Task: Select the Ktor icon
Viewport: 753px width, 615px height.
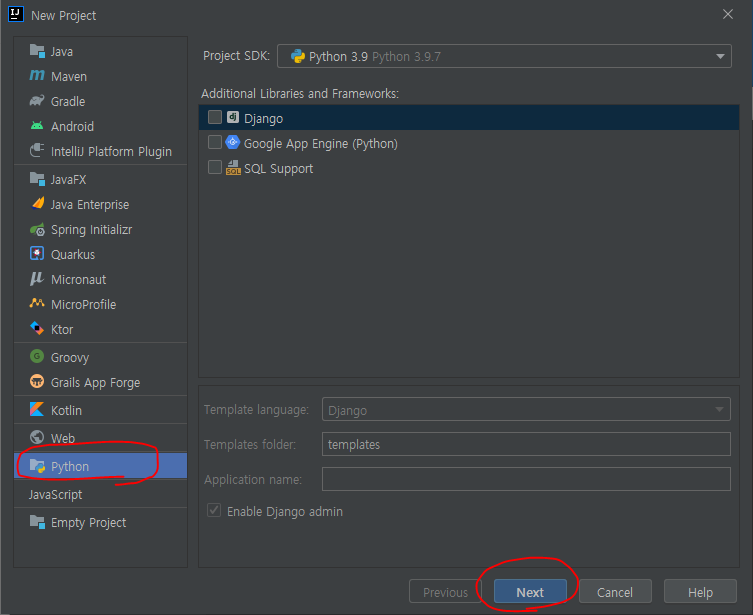Action: click(x=37, y=328)
